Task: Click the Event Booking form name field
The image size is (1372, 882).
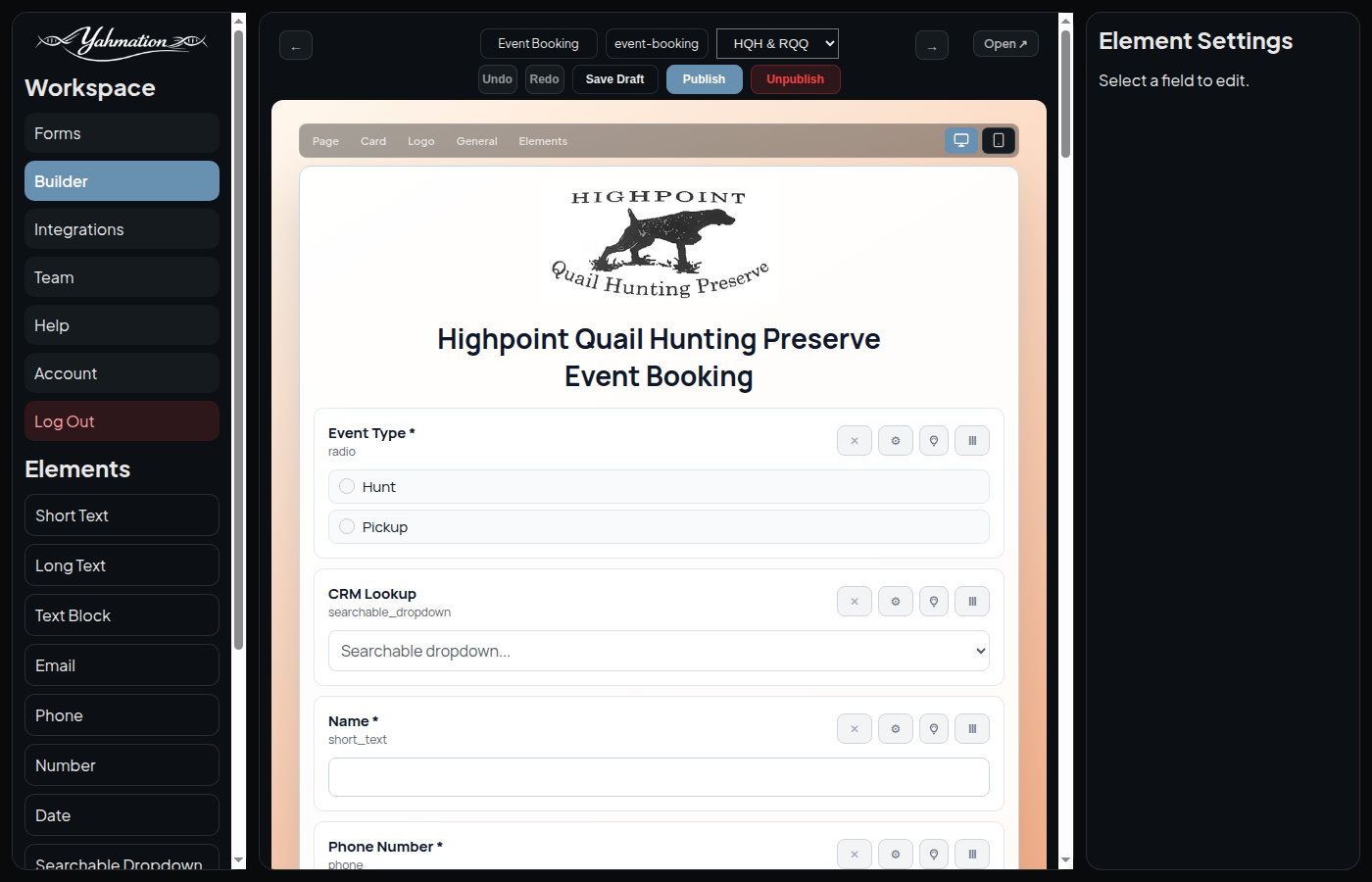Action: pyautogui.click(x=539, y=44)
